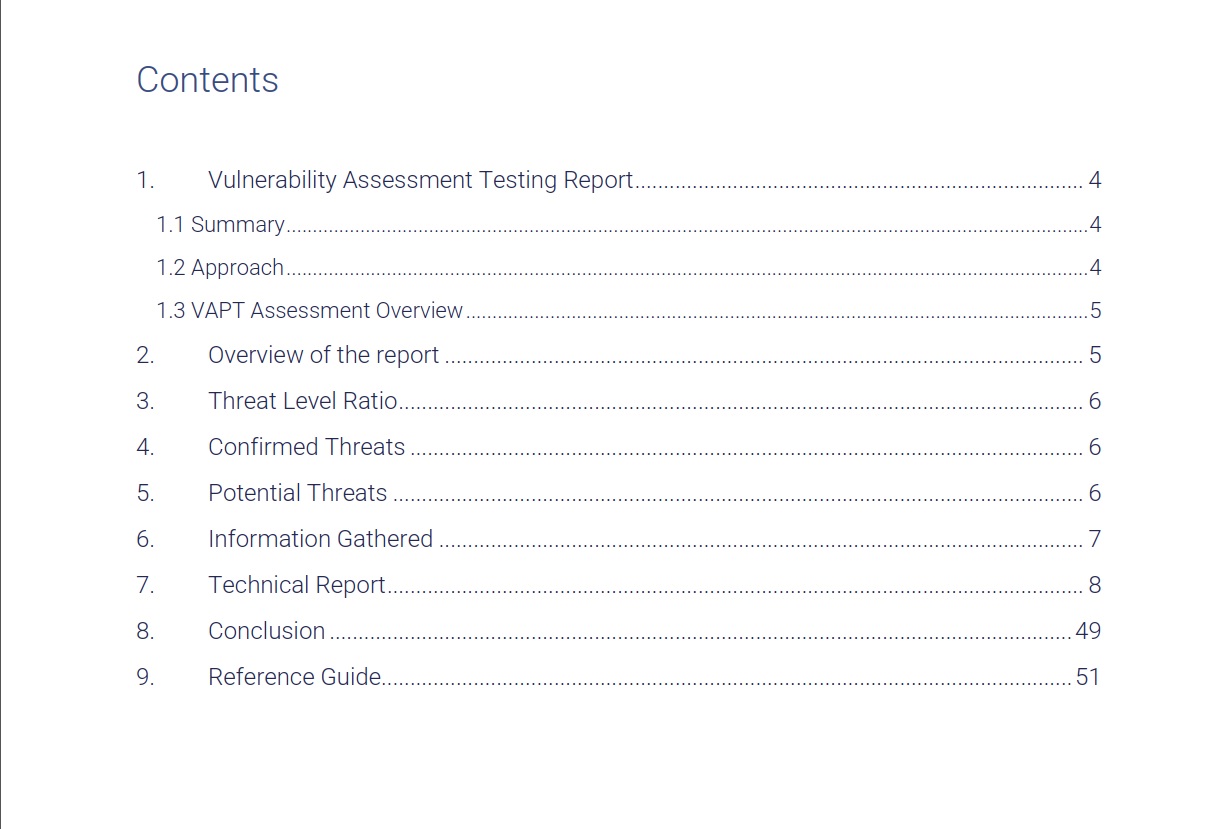Go to the Technical Report section
Screen dimensions: 1222x829
tap(296, 585)
